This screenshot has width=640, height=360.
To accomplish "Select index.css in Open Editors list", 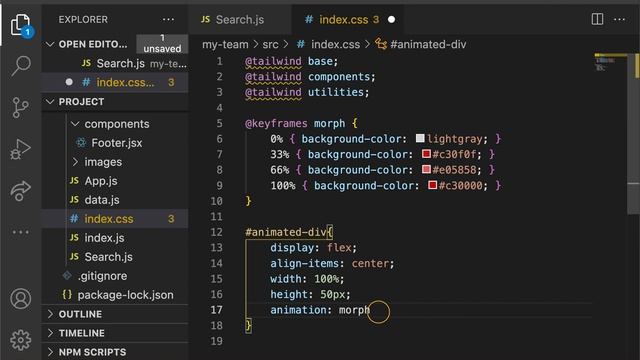I will point(115,82).
